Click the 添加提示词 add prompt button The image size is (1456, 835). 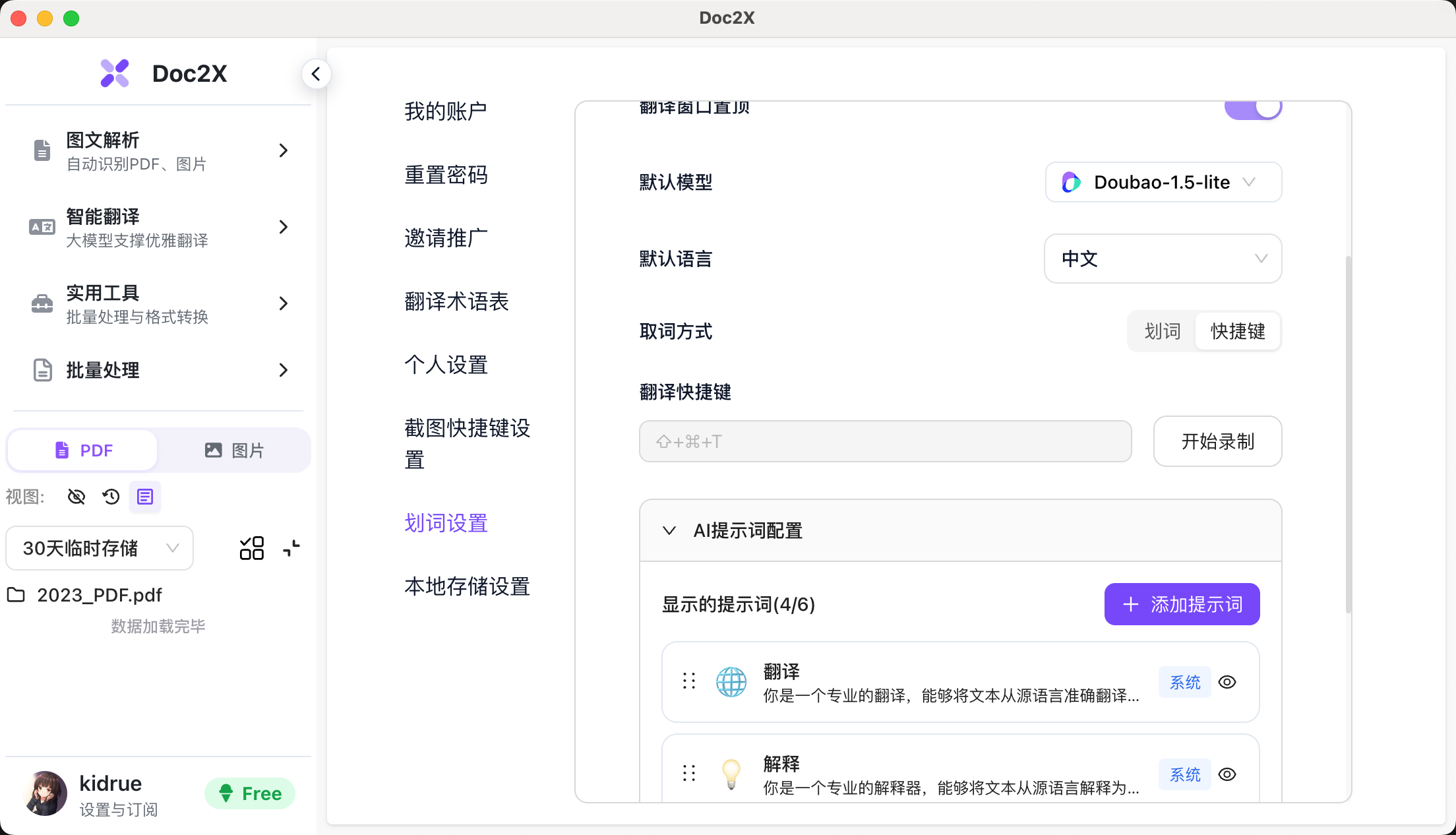click(x=1181, y=603)
